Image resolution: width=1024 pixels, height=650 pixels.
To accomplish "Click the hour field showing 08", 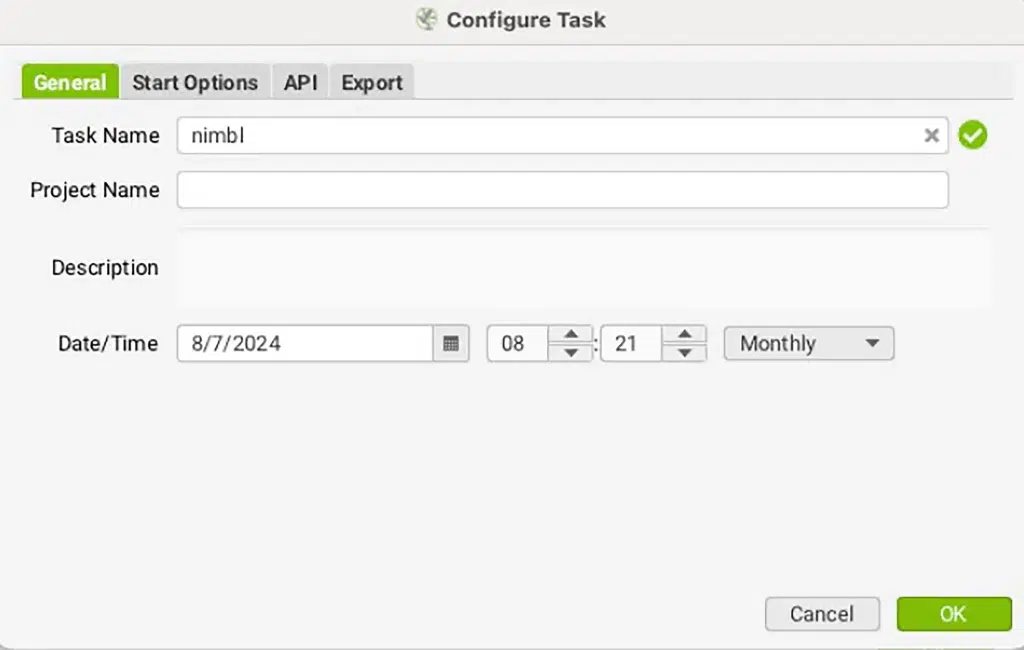I will click(517, 344).
